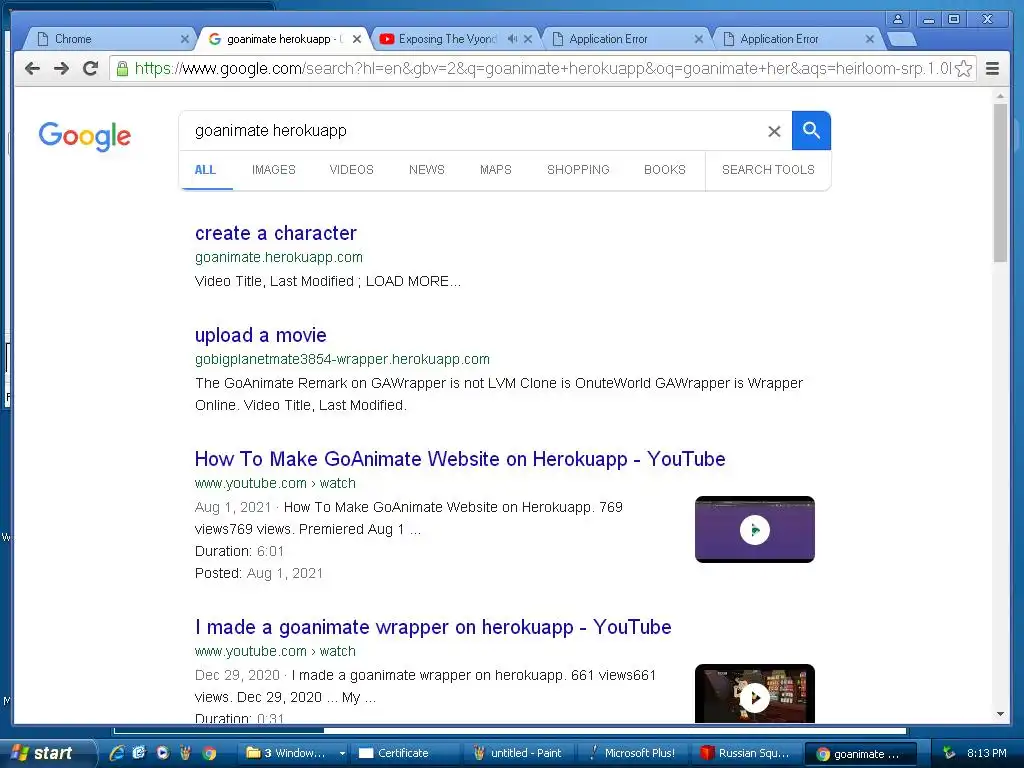1024x768 pixels.
Task: Open the Chrome user profile button
Action: tap(898, 19)
